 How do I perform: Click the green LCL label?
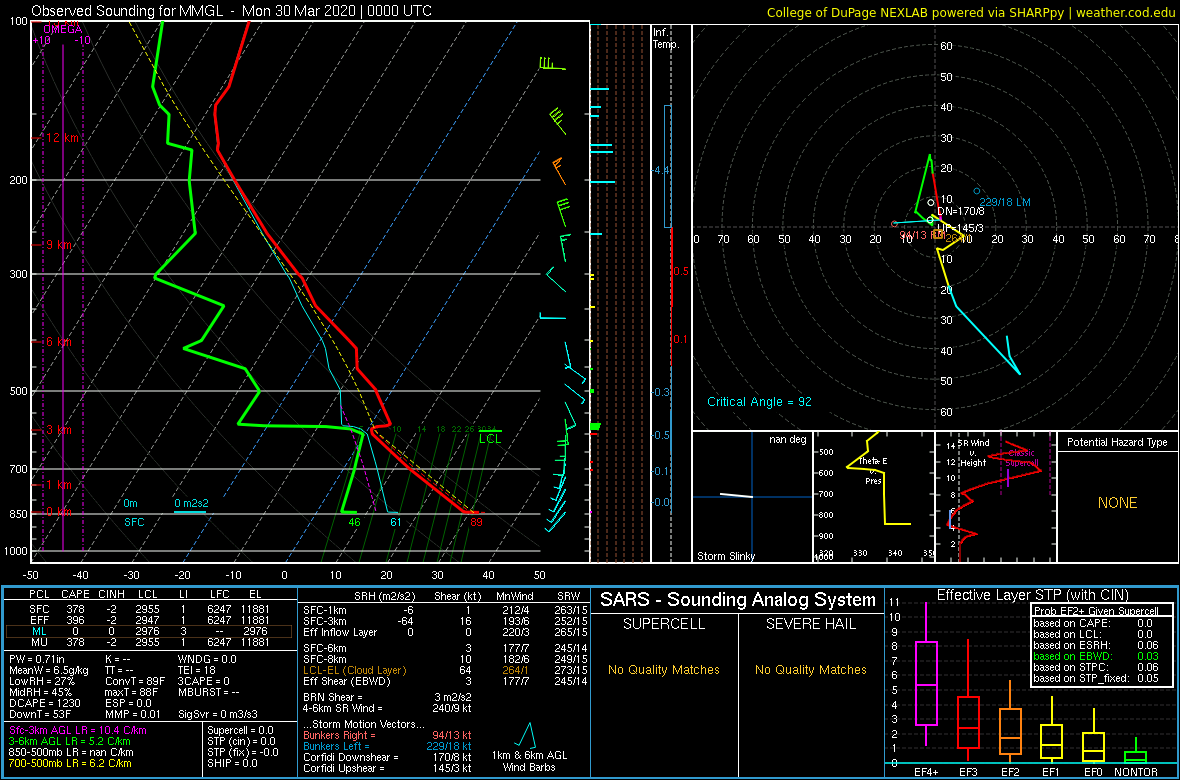(x=489, y=438)
